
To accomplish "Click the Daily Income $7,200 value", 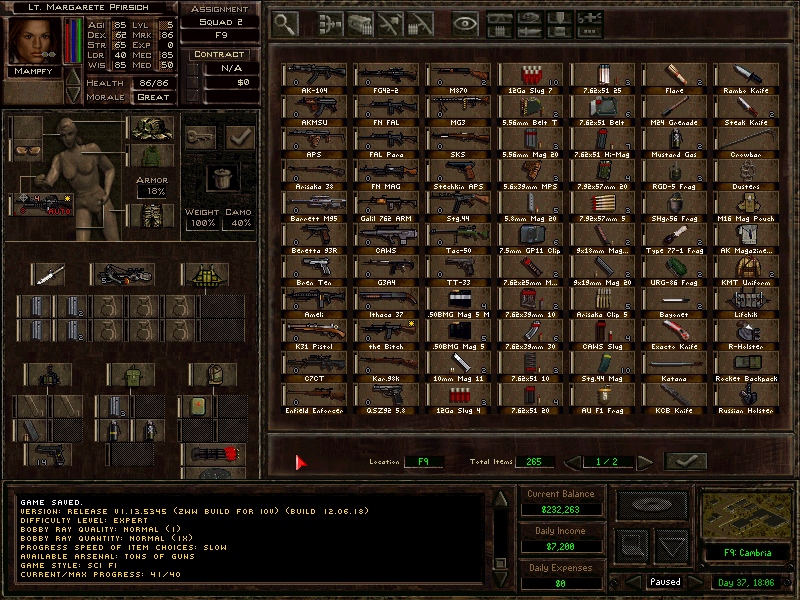I will coord(560,546).
